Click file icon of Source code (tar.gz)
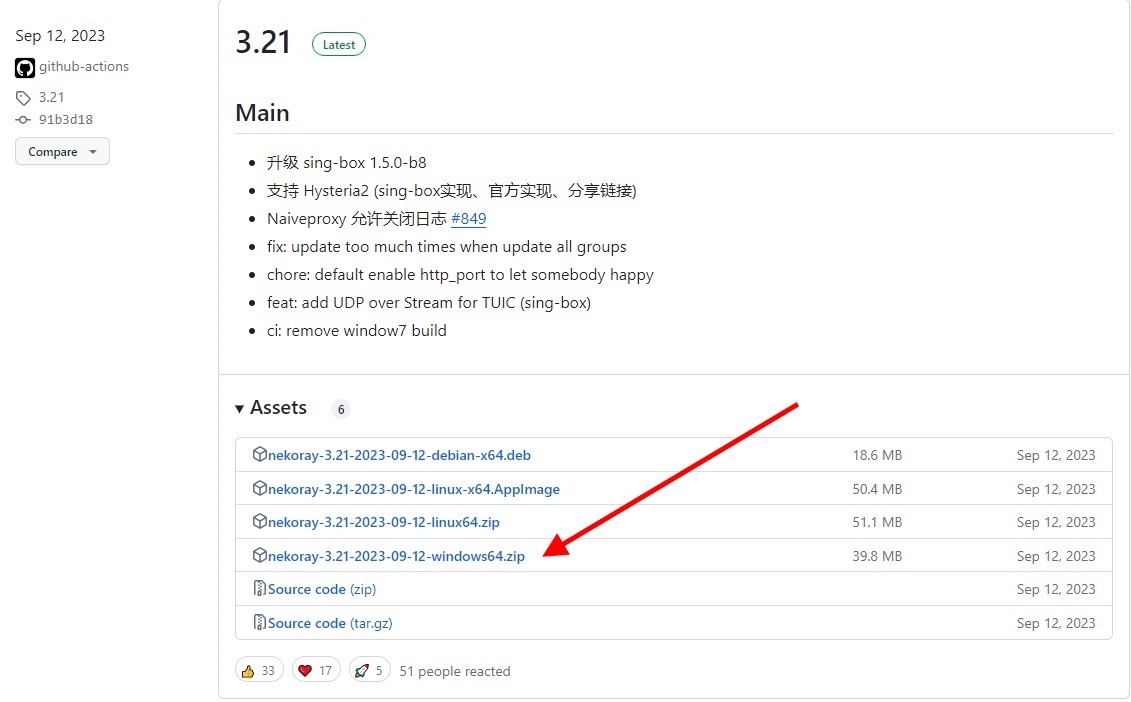1131x702 pixels. tap(260, 623)
